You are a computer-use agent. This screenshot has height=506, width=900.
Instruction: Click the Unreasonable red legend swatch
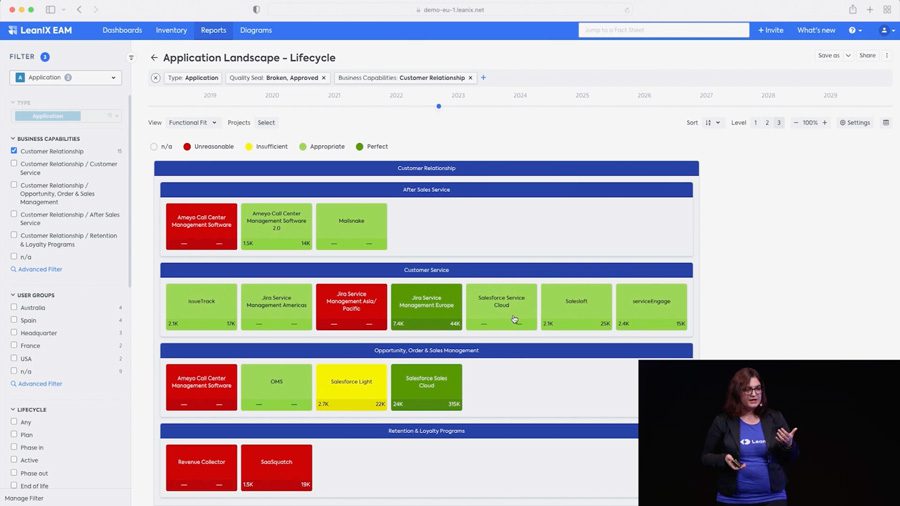coord(187,147)
